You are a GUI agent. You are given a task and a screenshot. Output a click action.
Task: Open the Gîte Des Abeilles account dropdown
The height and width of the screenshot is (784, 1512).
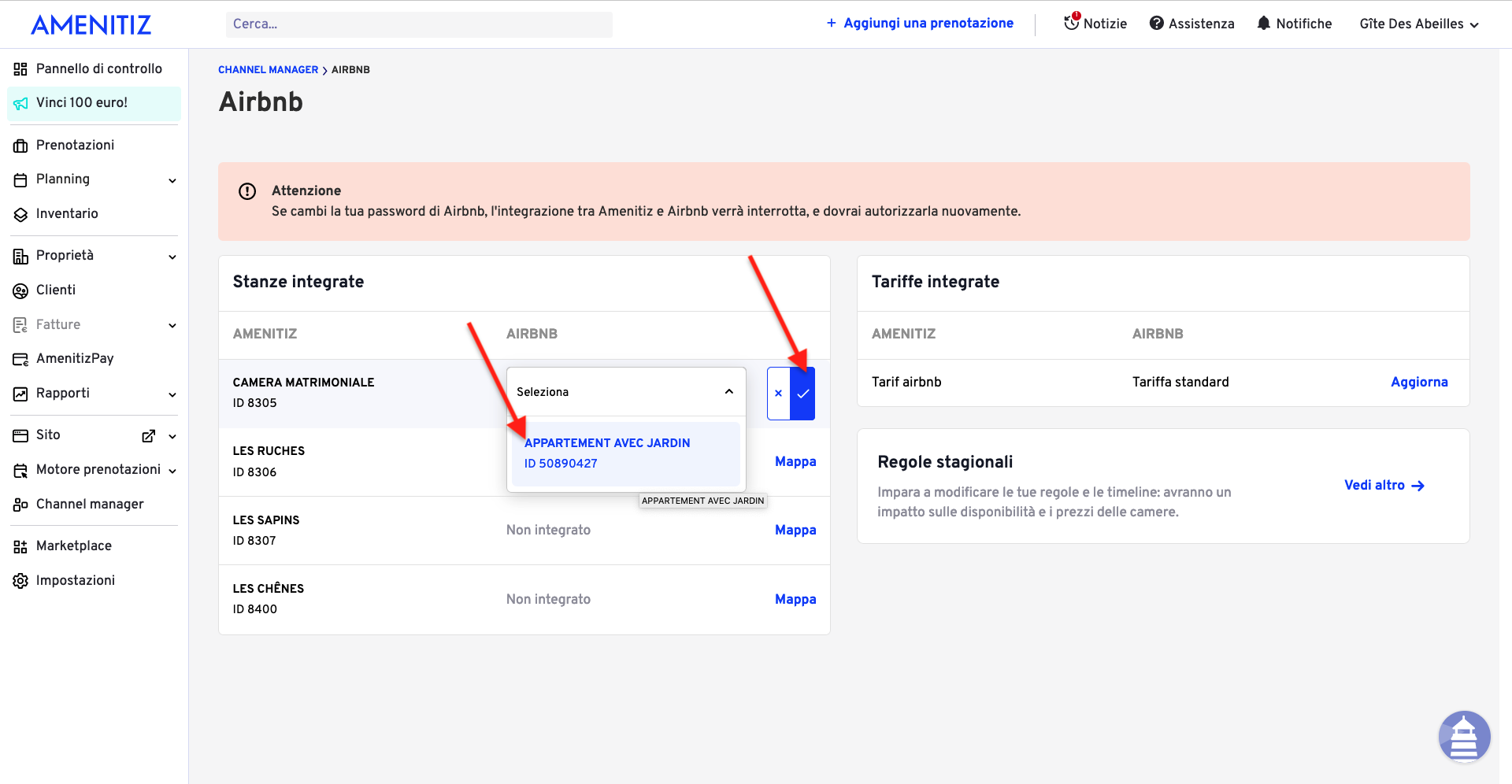click(x=1419, y=24)
